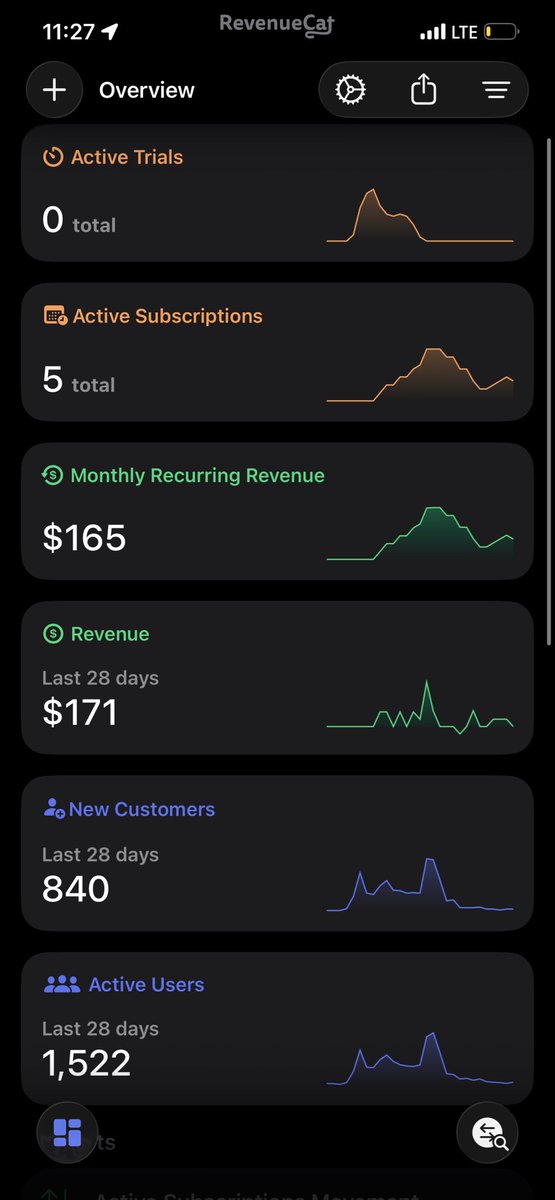555x1200 pixels.
Task: Open the customer search floating button
Action: (488, 1132)
